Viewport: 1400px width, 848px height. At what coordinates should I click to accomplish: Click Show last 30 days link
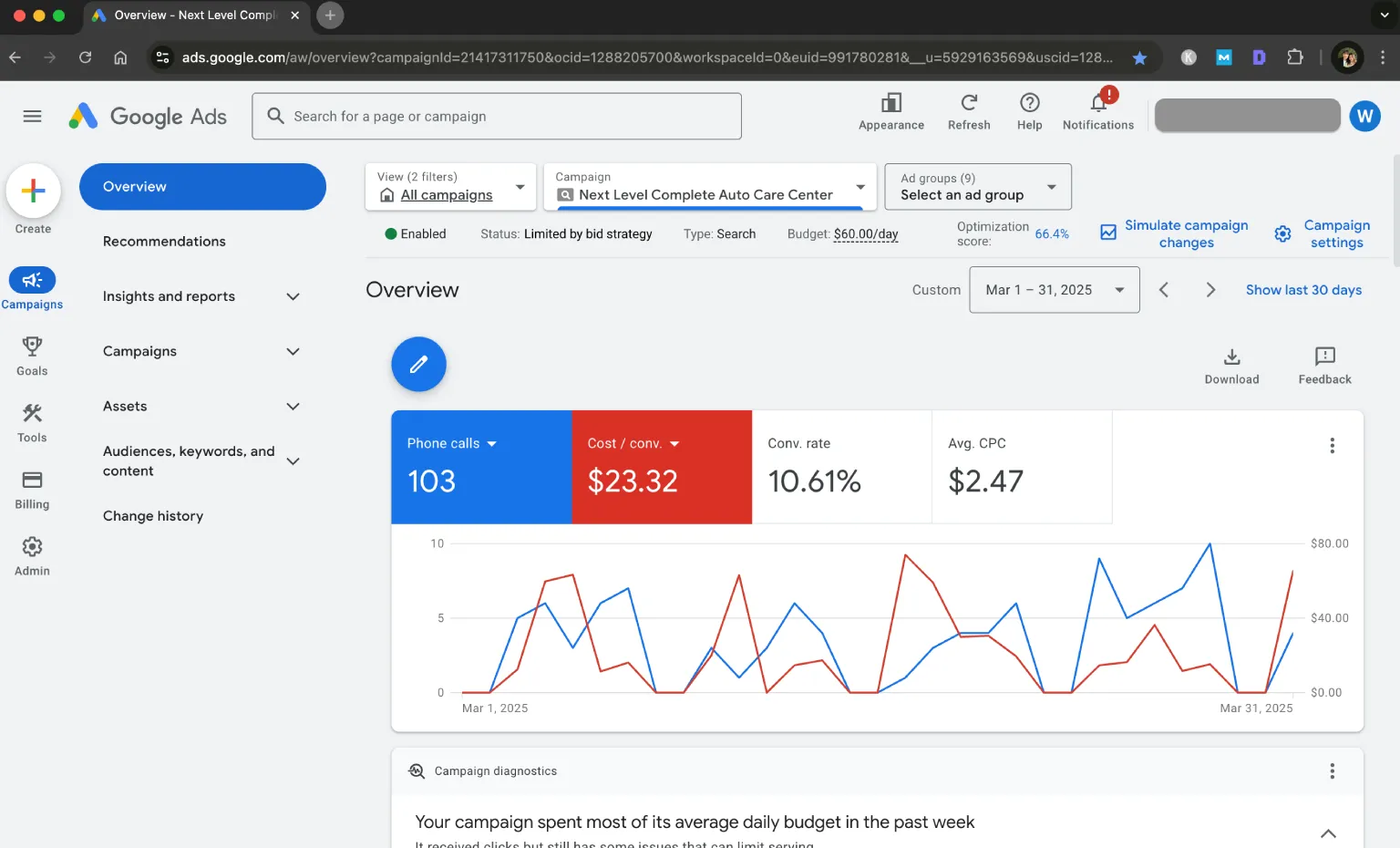tap(1303, 290)
